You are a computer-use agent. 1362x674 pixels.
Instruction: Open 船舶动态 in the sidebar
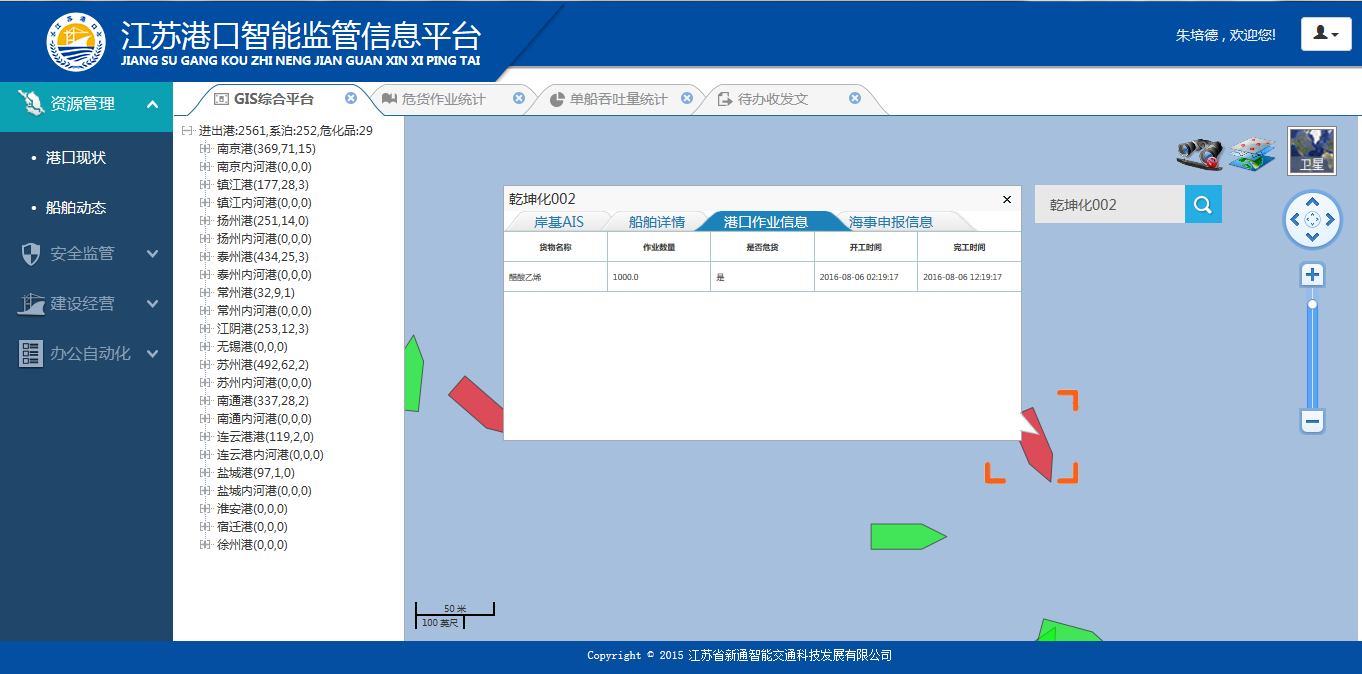76,208
